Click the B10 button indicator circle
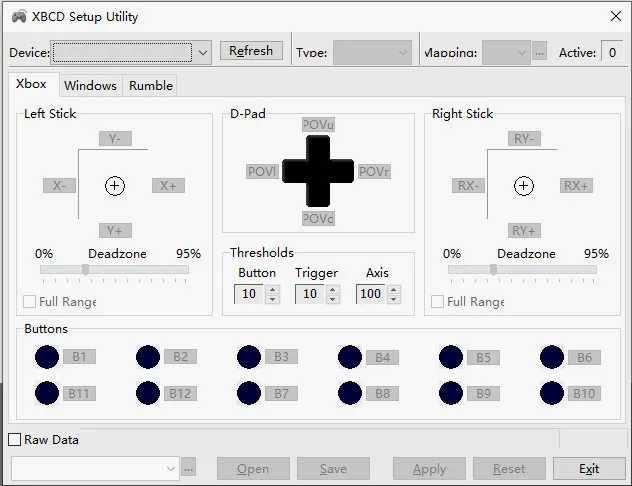 (552, 393)
